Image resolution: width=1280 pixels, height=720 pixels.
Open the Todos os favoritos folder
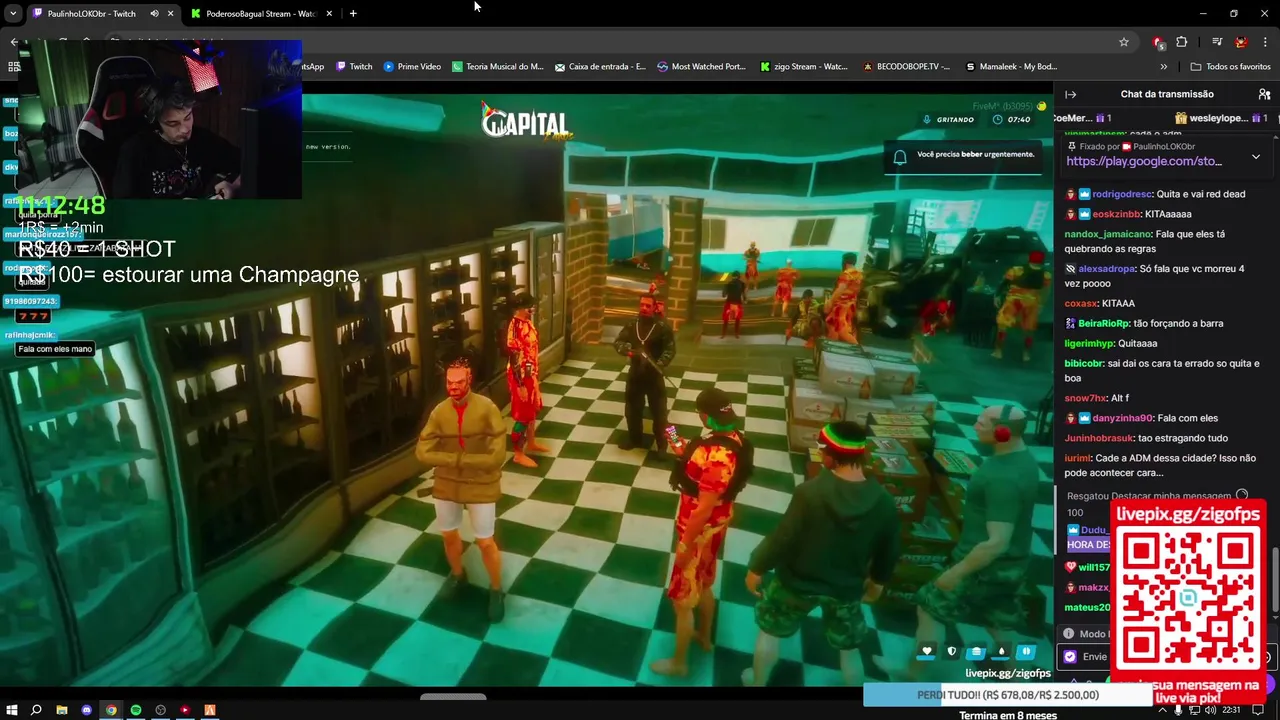pyautogui.click(x=1230, y=67)
